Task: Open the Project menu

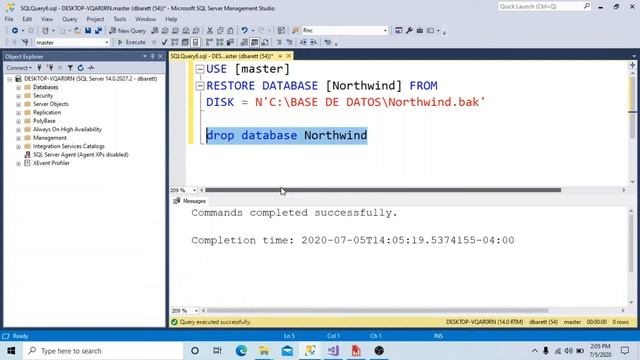Action: click(x=95, y=19)
